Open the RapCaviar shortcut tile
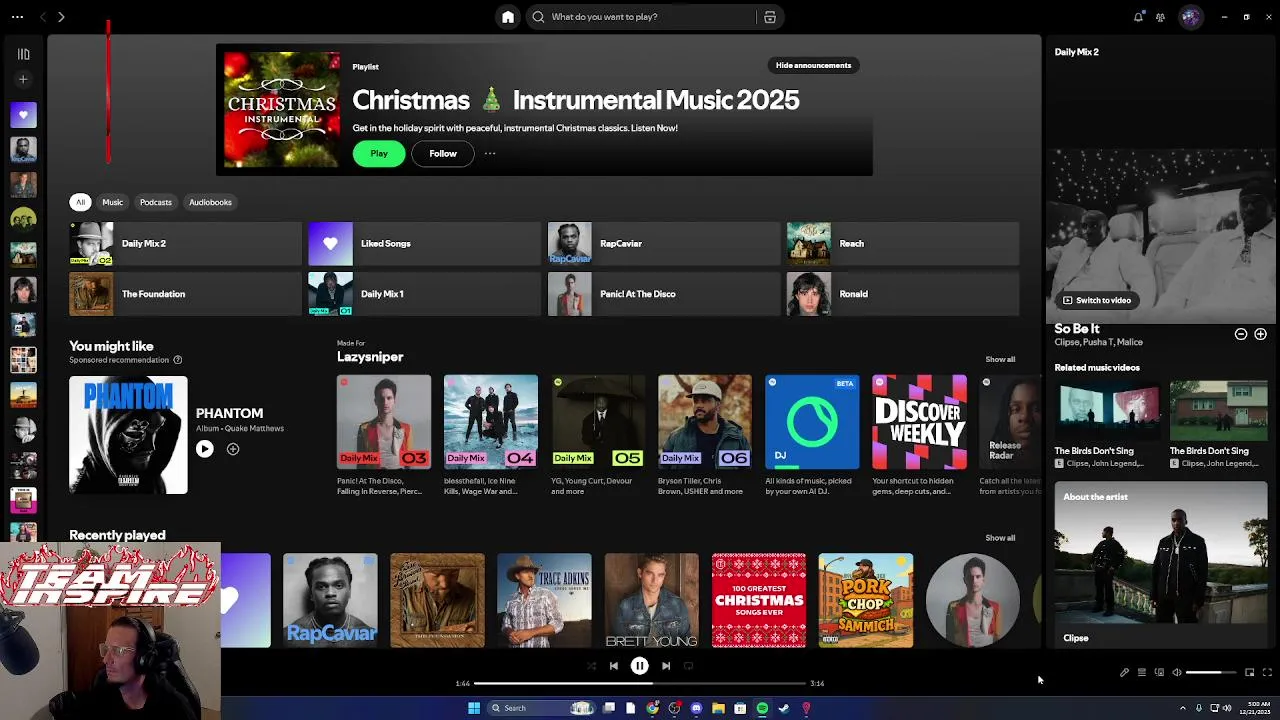The image size is (1280, 720). [x=663, y=244]
